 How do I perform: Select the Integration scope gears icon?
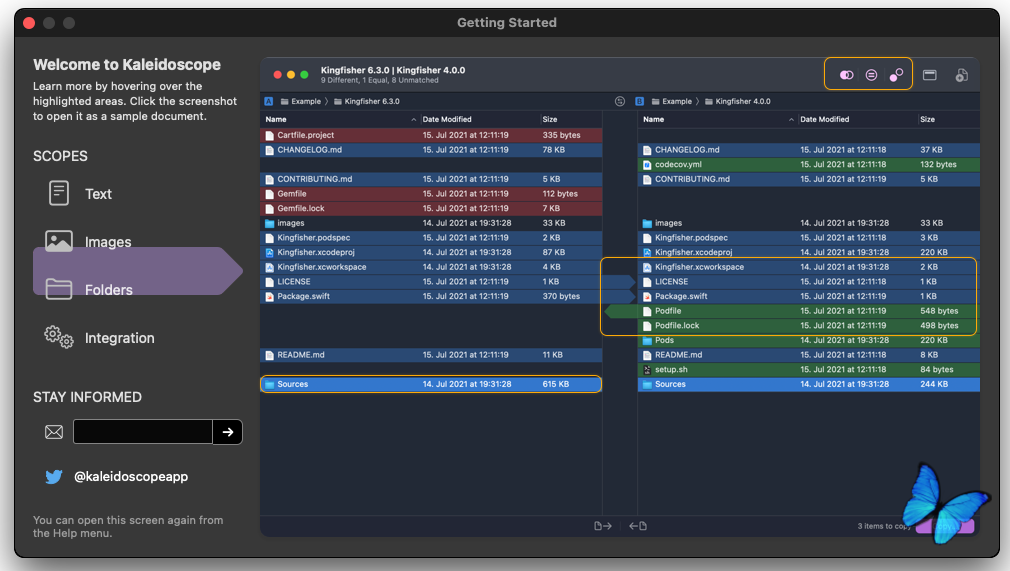pos(59,338)
